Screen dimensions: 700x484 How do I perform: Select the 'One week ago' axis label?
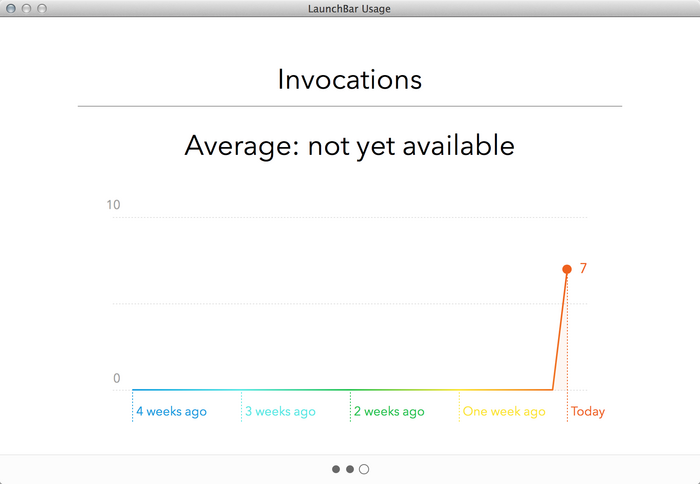(504, 411)
